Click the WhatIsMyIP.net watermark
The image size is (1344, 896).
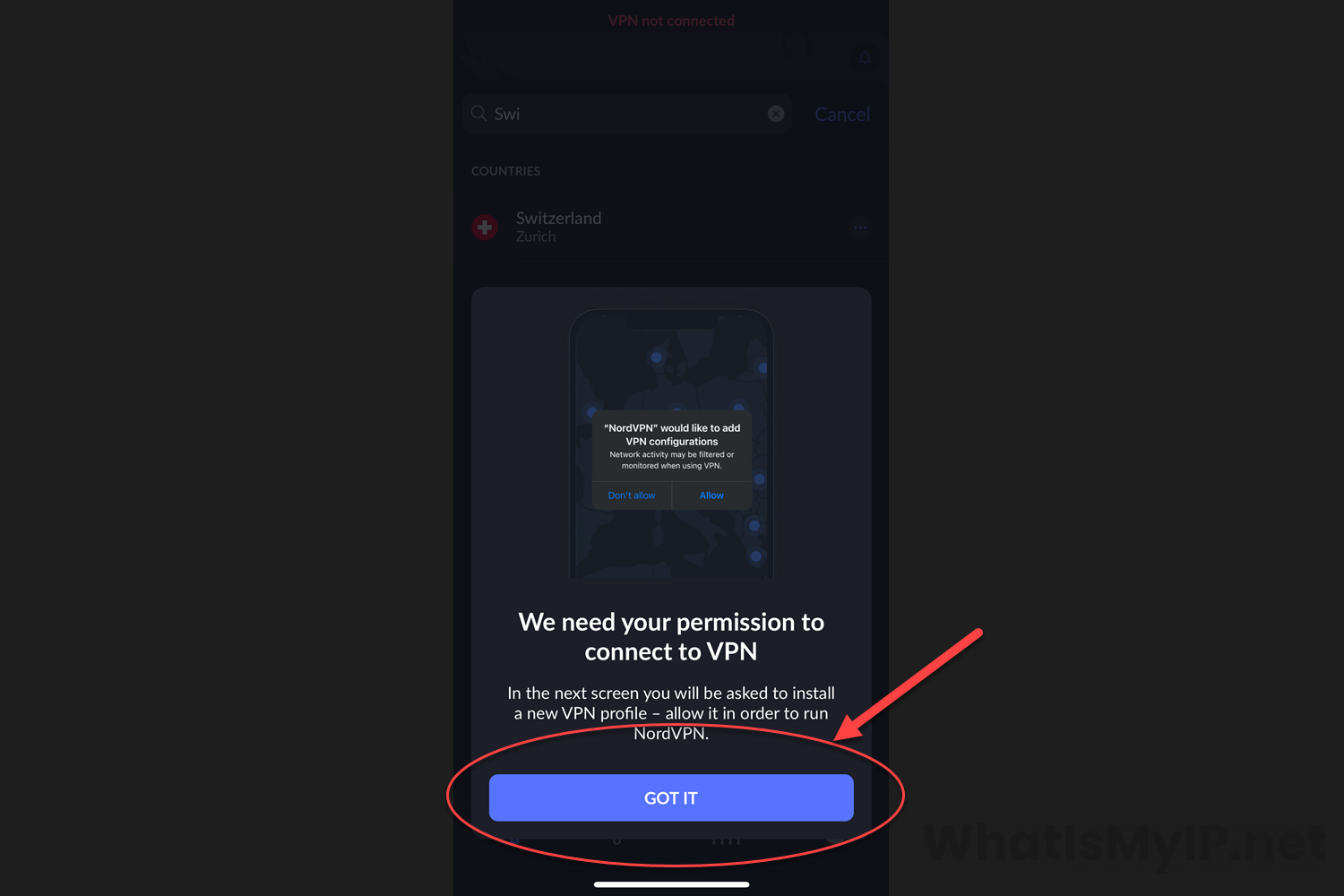click(1124, 843)
